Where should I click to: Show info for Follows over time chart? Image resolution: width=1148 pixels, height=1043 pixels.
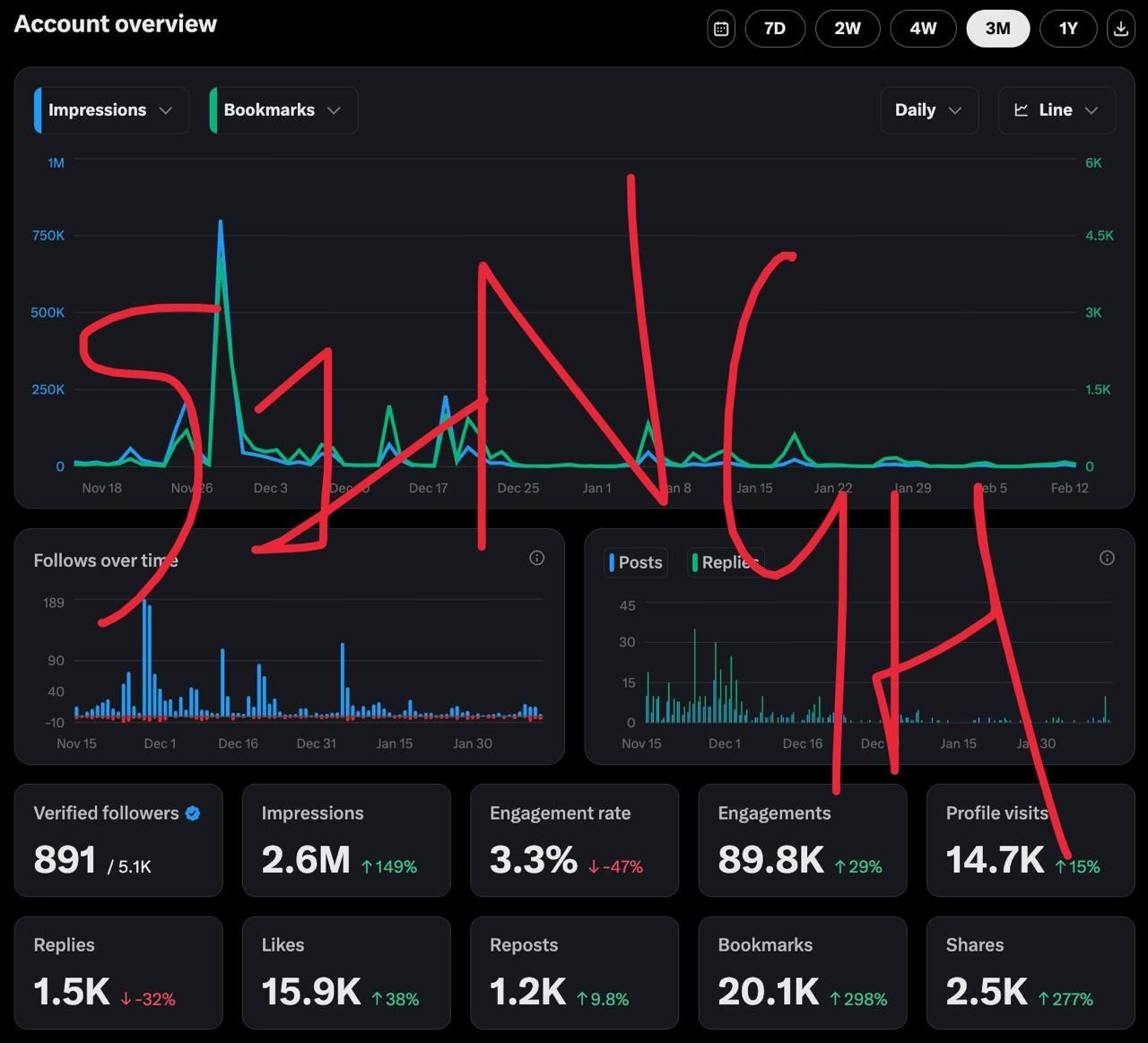pyautogui.click(x=537, y=558)
